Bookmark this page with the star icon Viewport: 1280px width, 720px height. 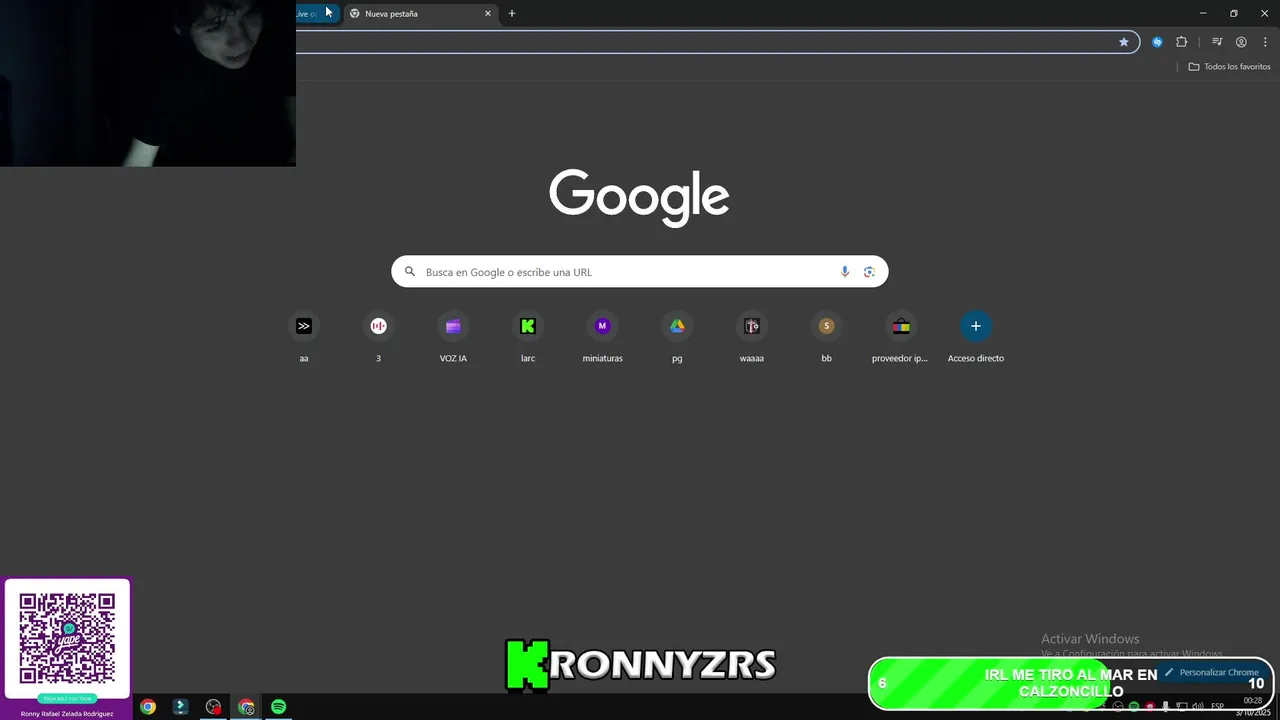(1124, 42)
